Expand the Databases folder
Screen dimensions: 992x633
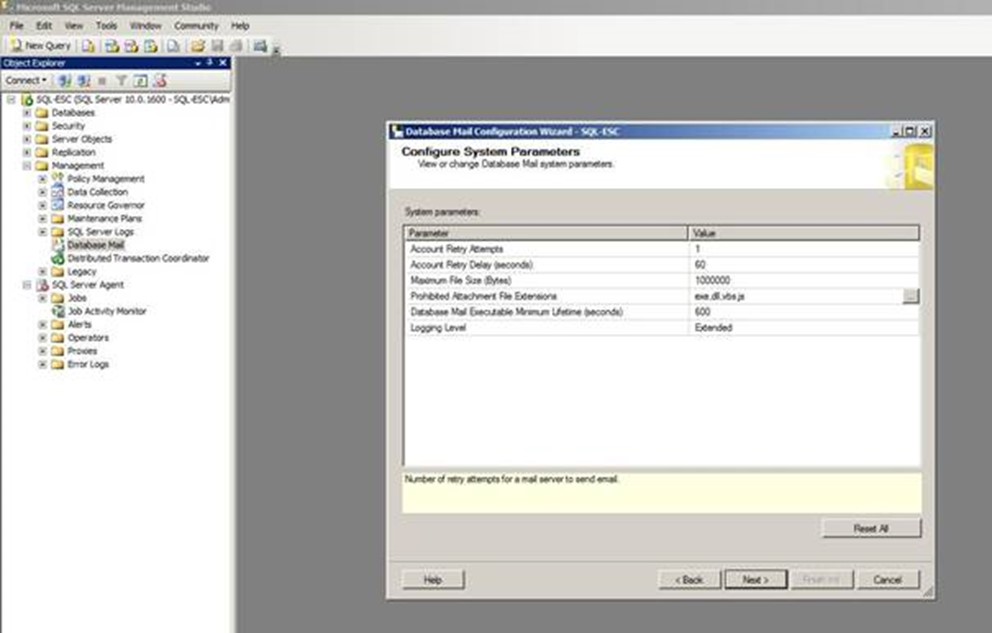tap(27, 113)
